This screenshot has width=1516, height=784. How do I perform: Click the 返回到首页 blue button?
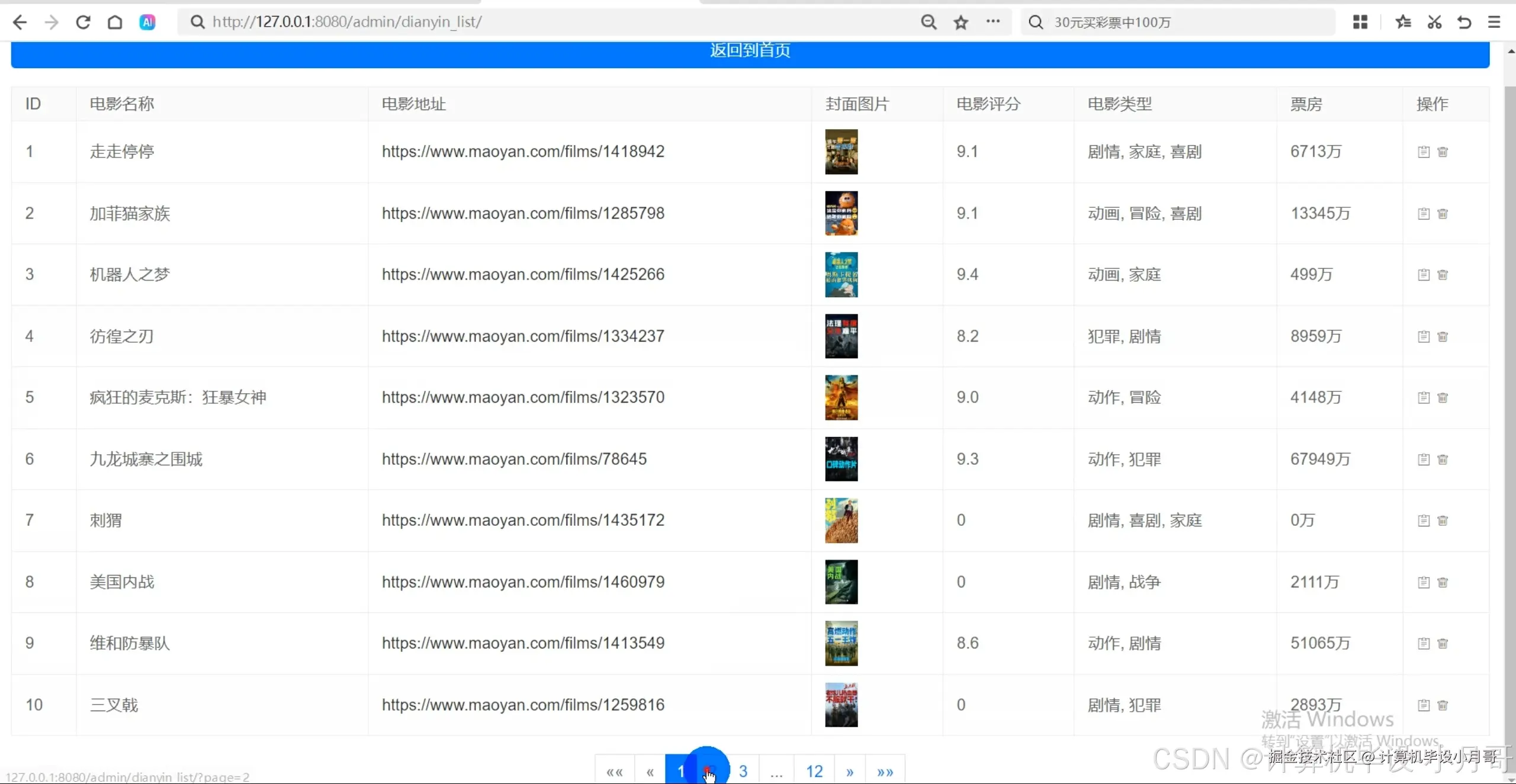pyautogui.click(x=750, y=52)
